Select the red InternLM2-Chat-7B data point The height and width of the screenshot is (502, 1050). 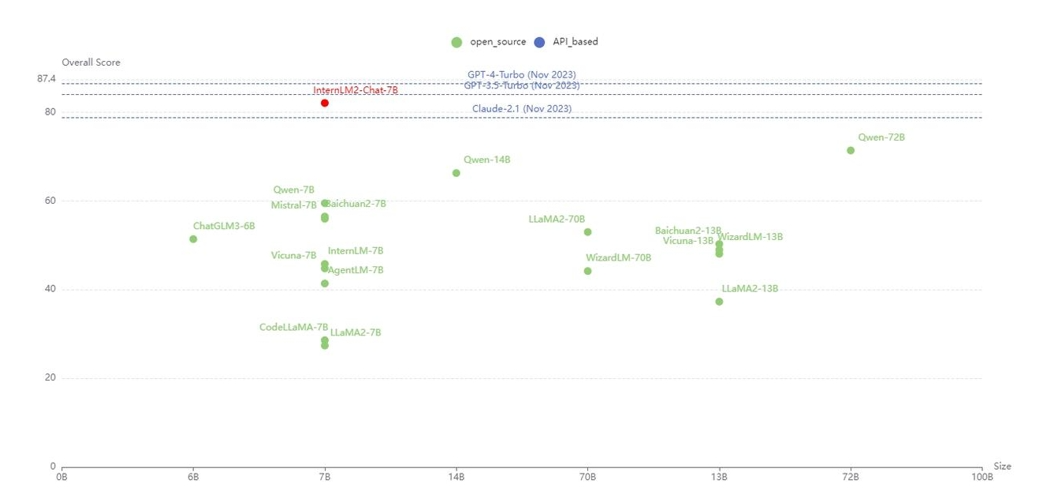pyautogui.click(x=325, y=103)
